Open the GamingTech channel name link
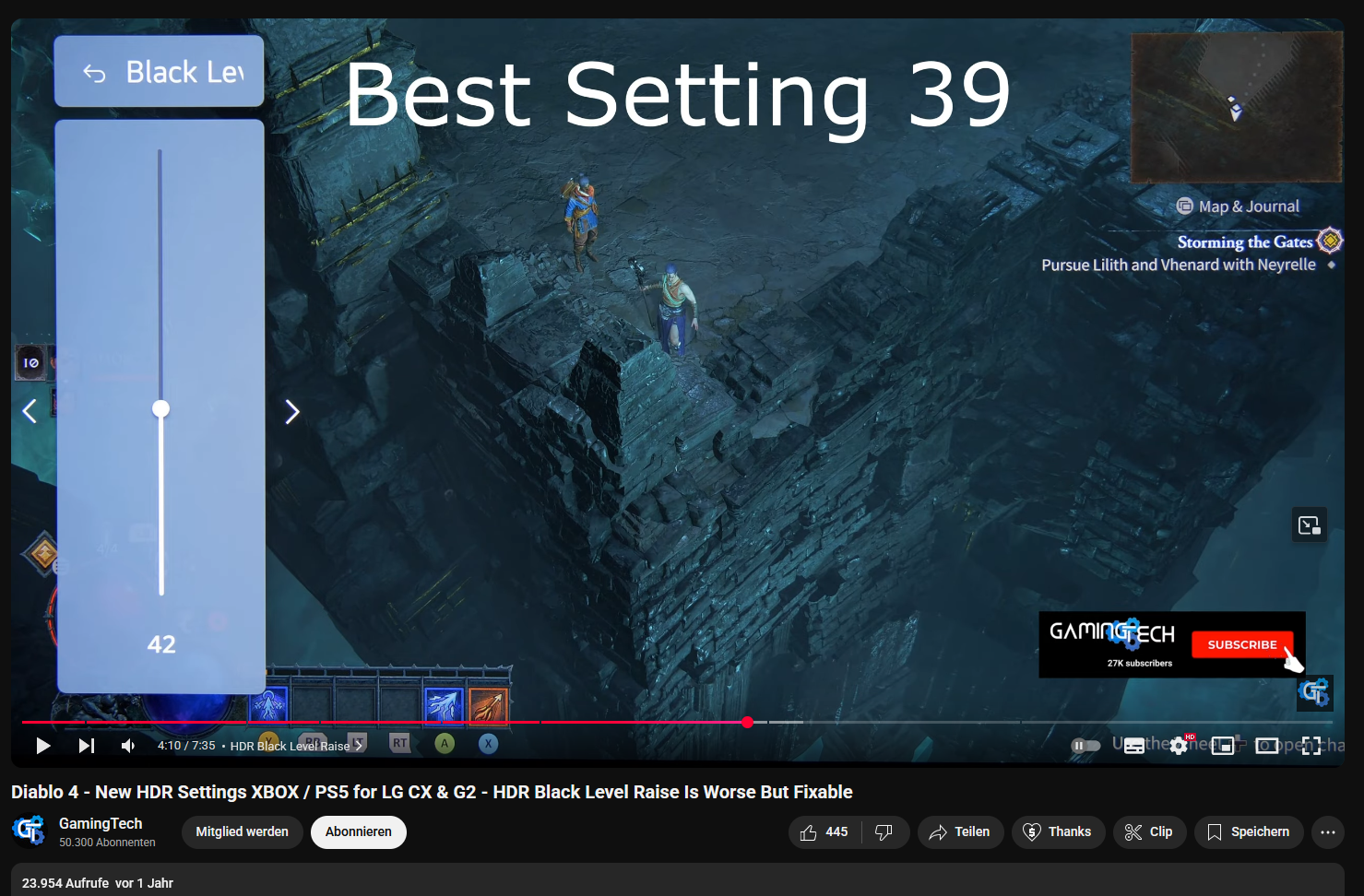The image size is (1364, 896). [x=101, y=823]
